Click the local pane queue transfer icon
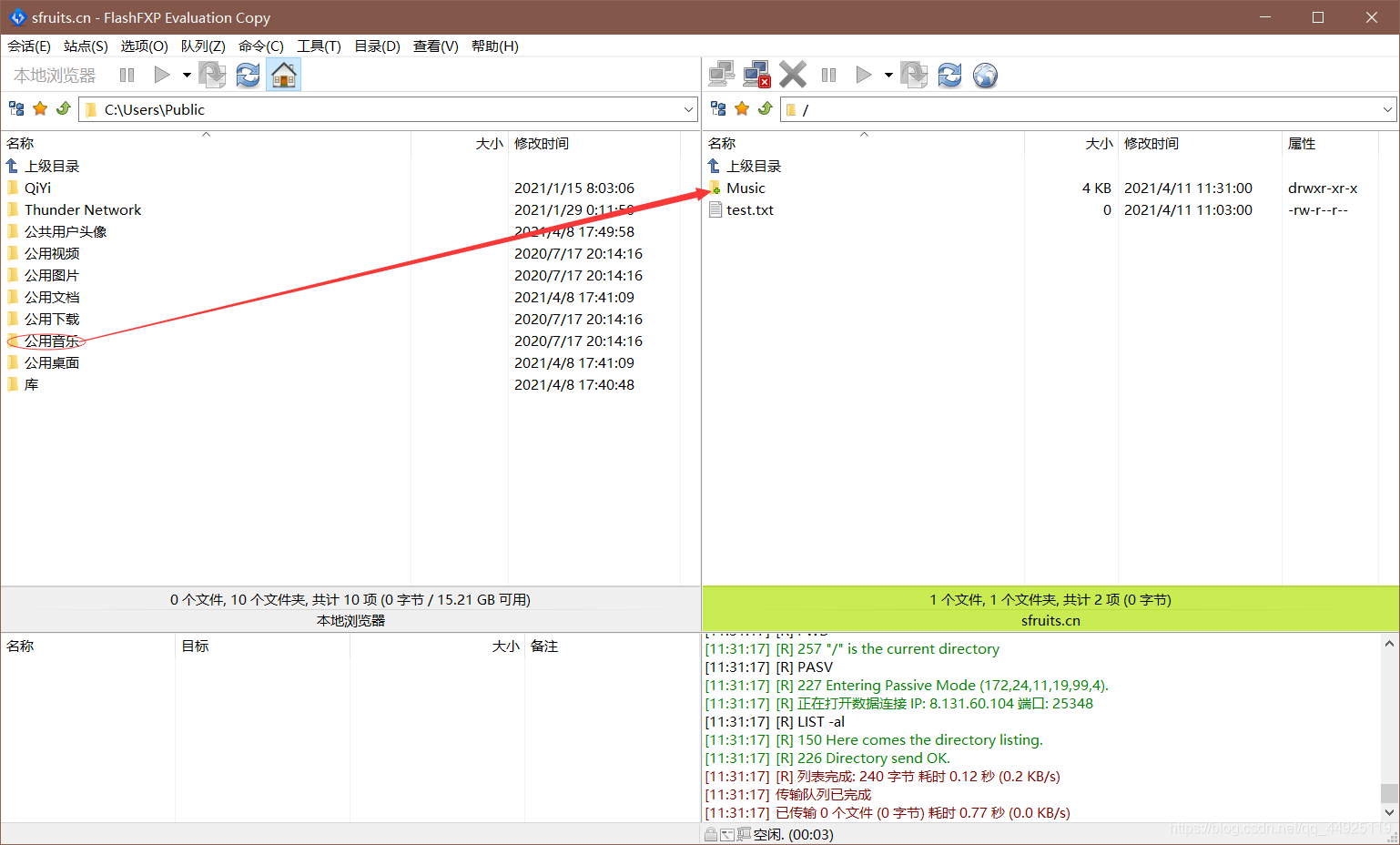 pyautogui.click(x=212, y=75)
